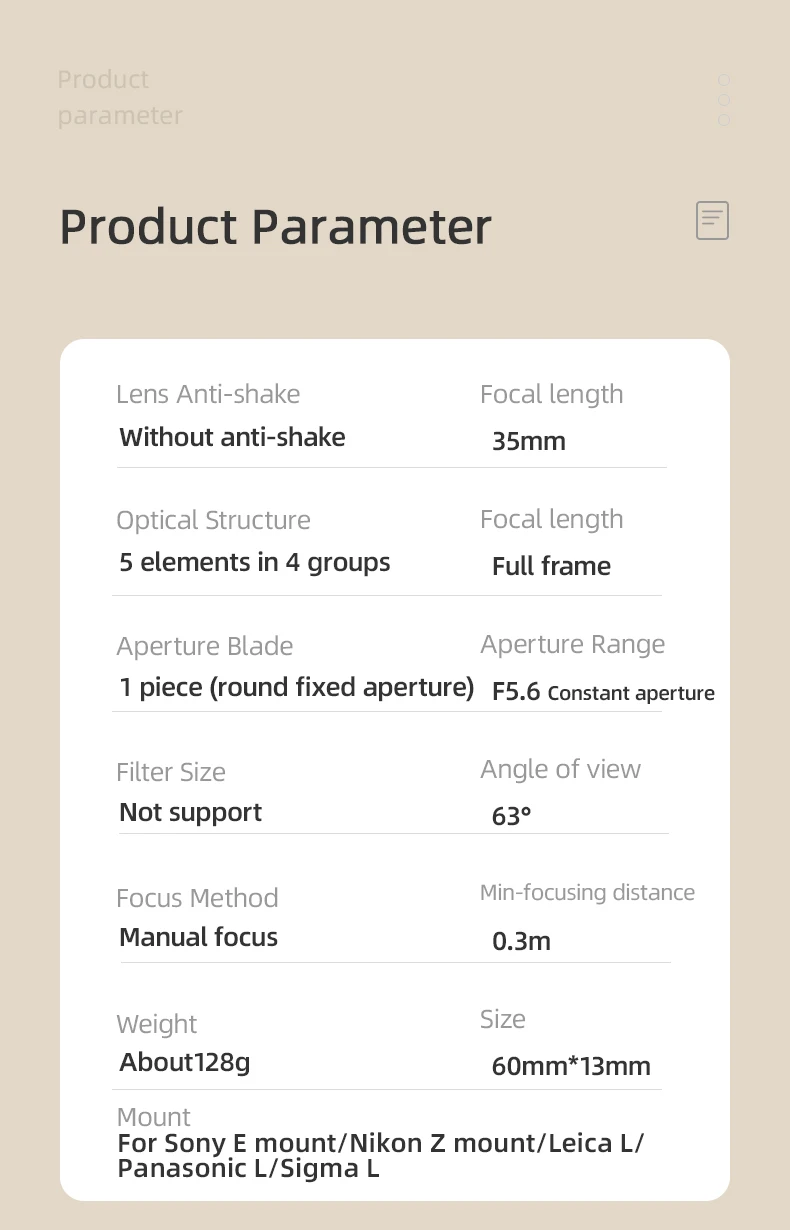Select the round fixed aperture value
The width and height of the screenshot is (790, 1230).
[296, 687]
